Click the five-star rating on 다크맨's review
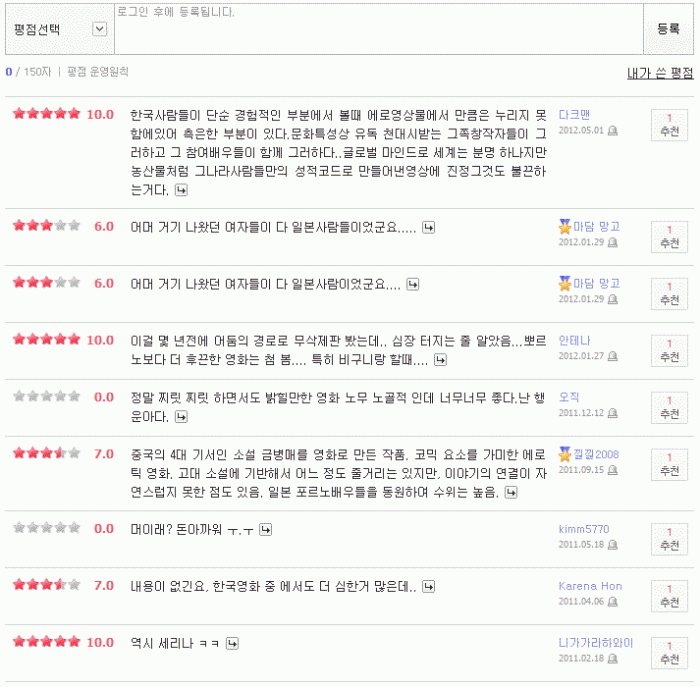 coord(46,114)
